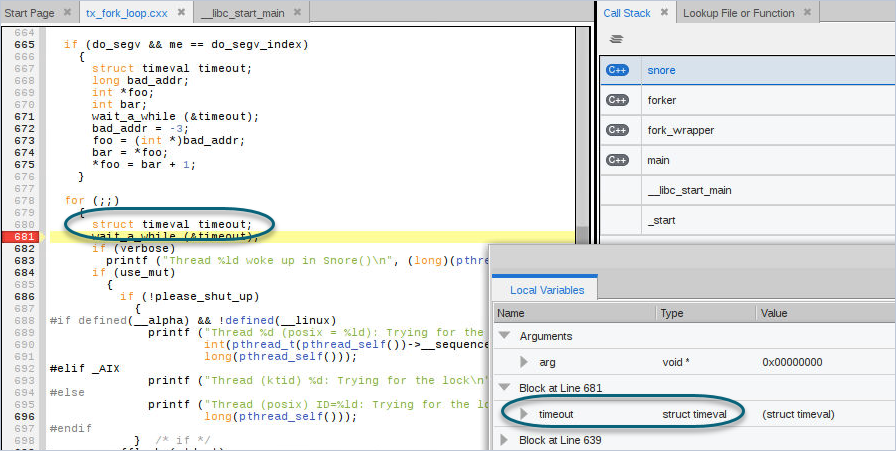Expand the arg variable
This screenshot has width=896, height=451.
524,362
